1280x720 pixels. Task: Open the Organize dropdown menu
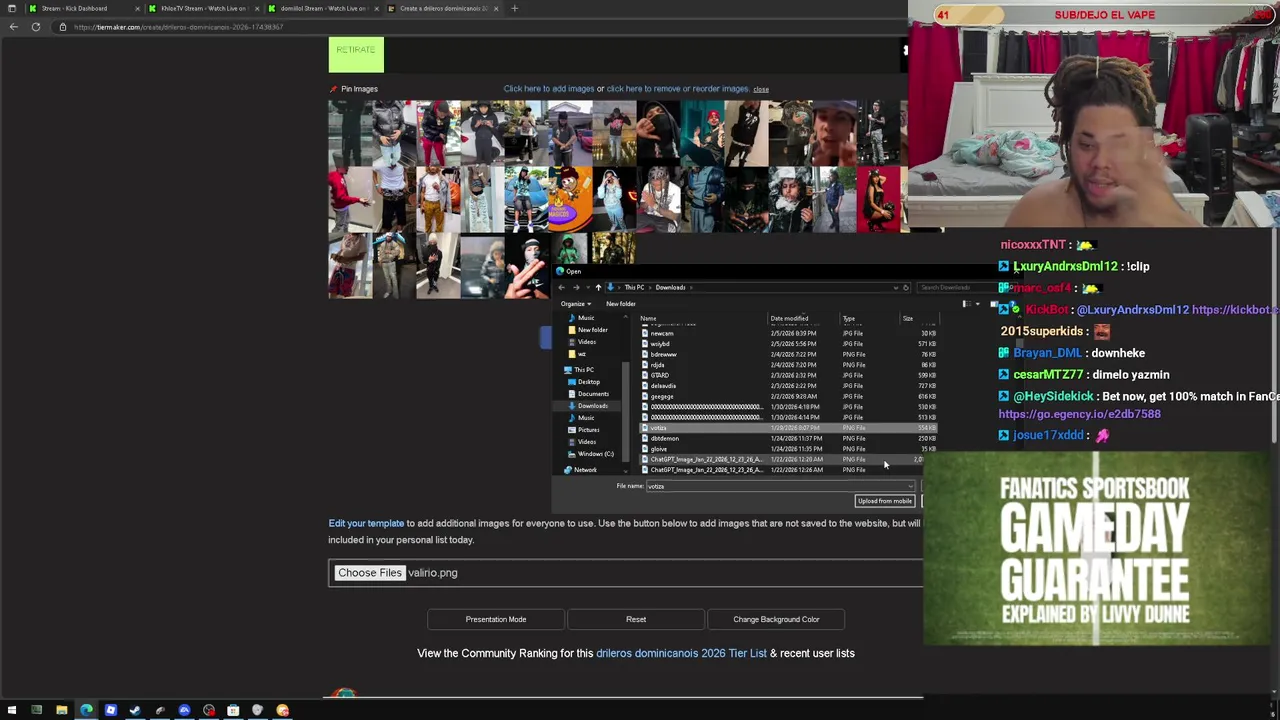click(575, 304)
